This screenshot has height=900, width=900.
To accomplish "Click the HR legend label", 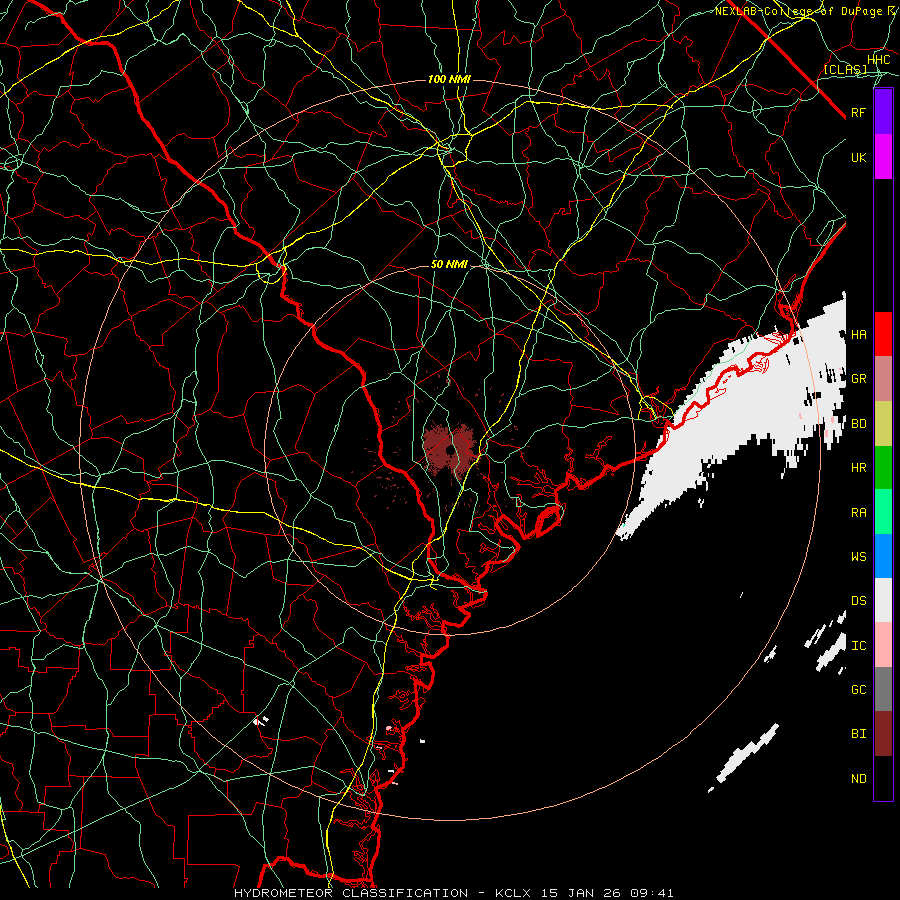I will (858, 468).
